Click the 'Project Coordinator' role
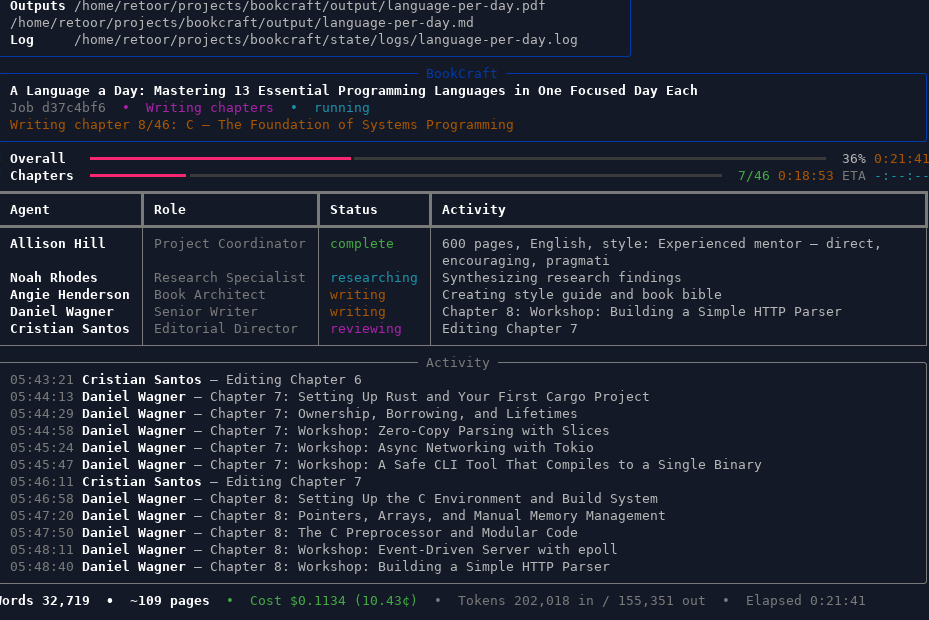Screen dimensions: 929x620 pyautogui.click(x=229, y=244)
